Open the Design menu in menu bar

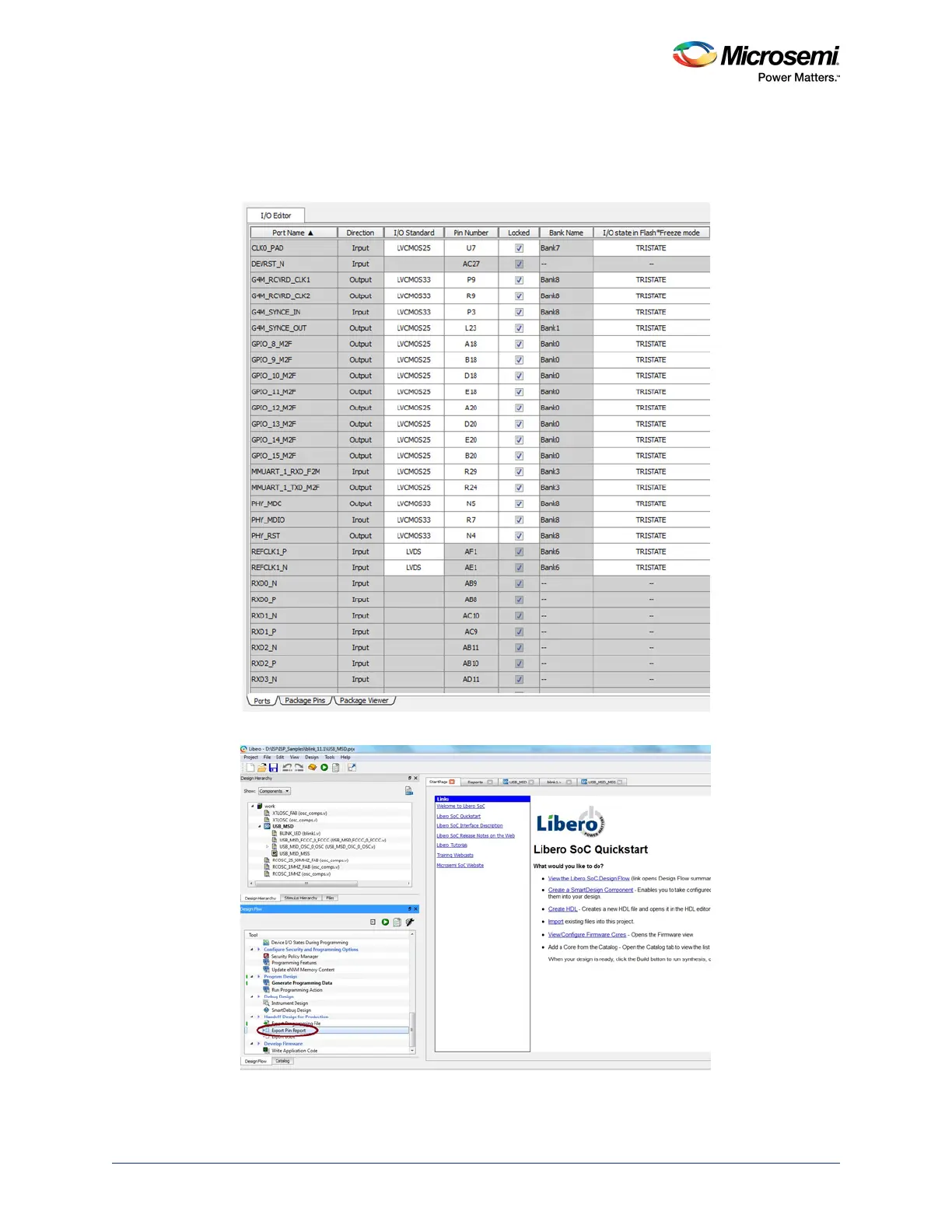[311, 758]
